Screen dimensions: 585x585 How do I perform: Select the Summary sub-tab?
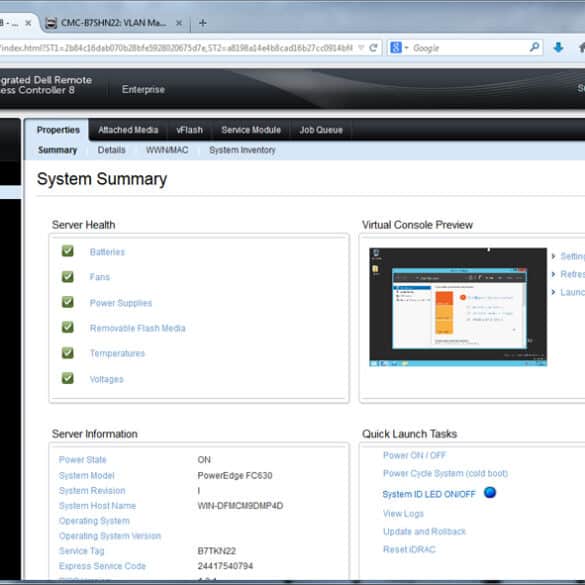click(57, 150)
